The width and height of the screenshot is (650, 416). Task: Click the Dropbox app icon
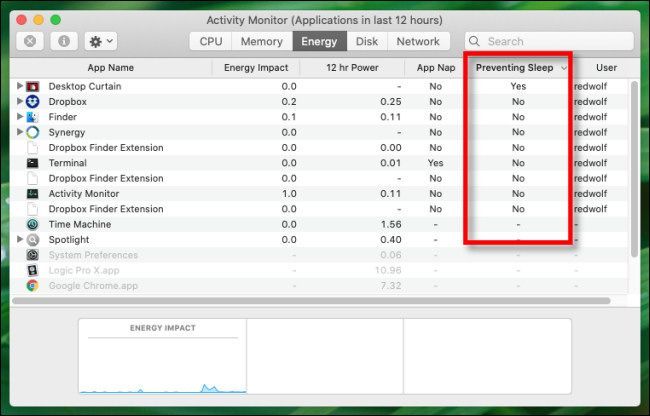click(x=32, y=102)
